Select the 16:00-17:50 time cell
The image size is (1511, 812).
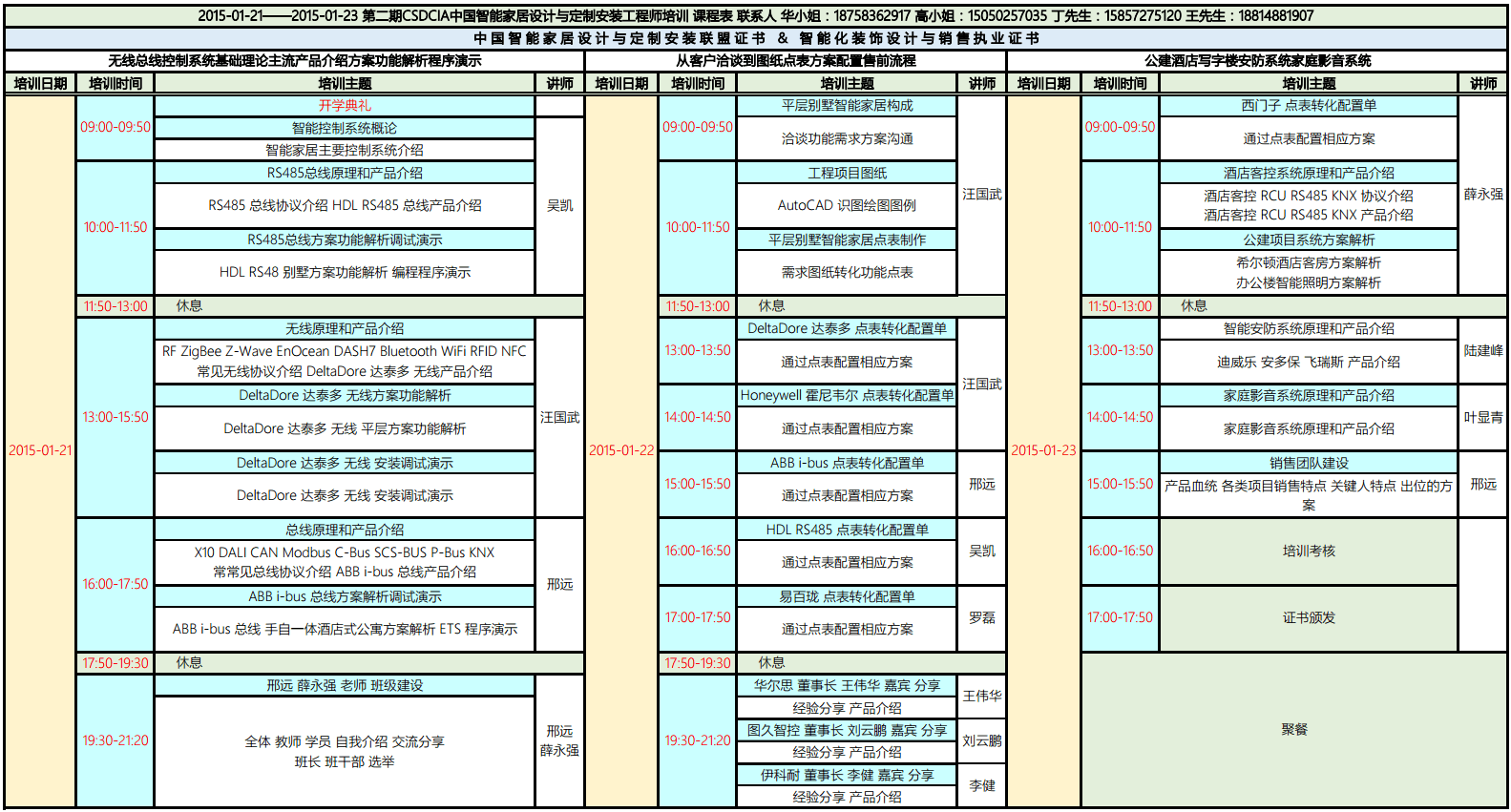coord(115,584)
